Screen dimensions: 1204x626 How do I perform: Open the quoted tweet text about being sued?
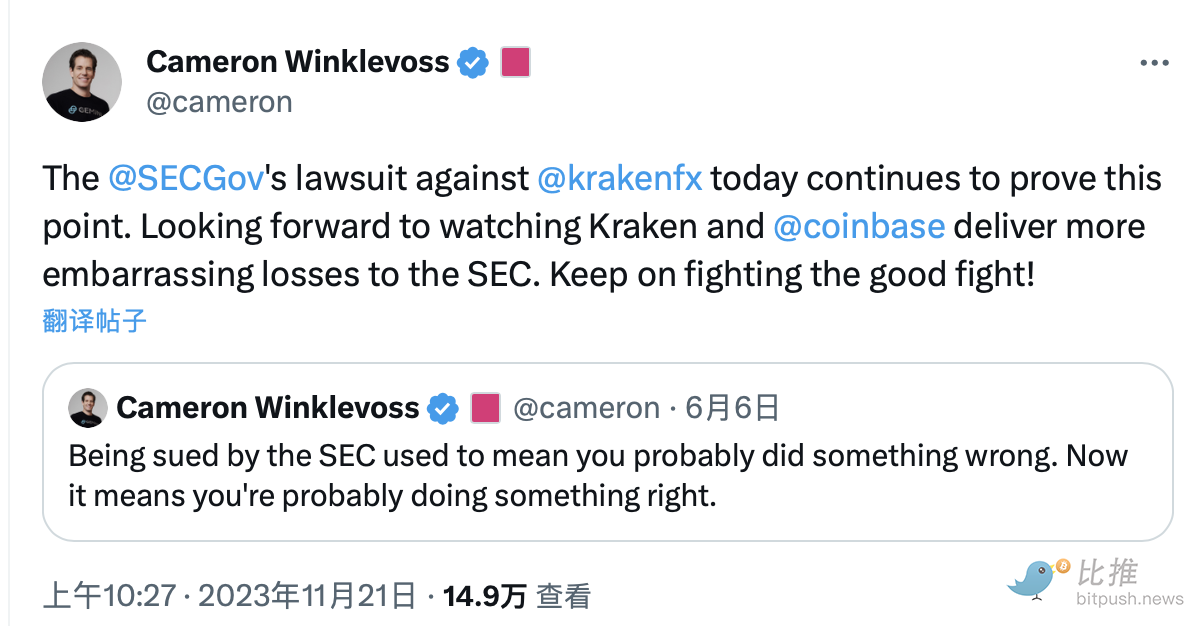pos(597,475)
